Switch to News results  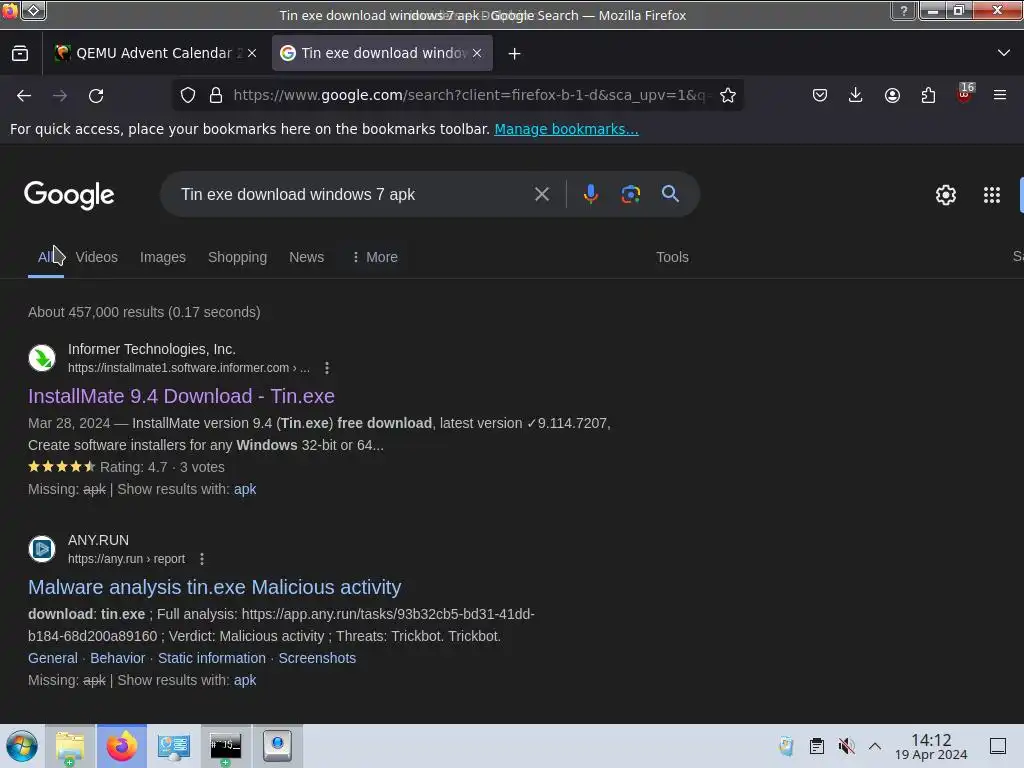click(x=306, y=257)
